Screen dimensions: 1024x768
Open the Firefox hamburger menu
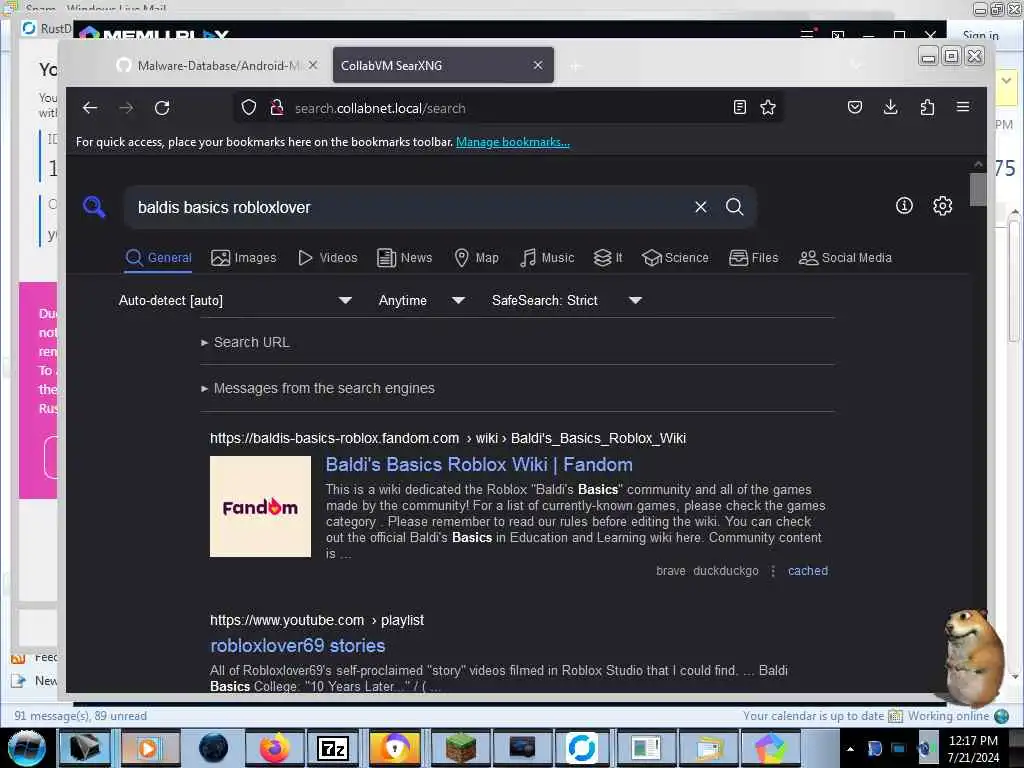963,107
